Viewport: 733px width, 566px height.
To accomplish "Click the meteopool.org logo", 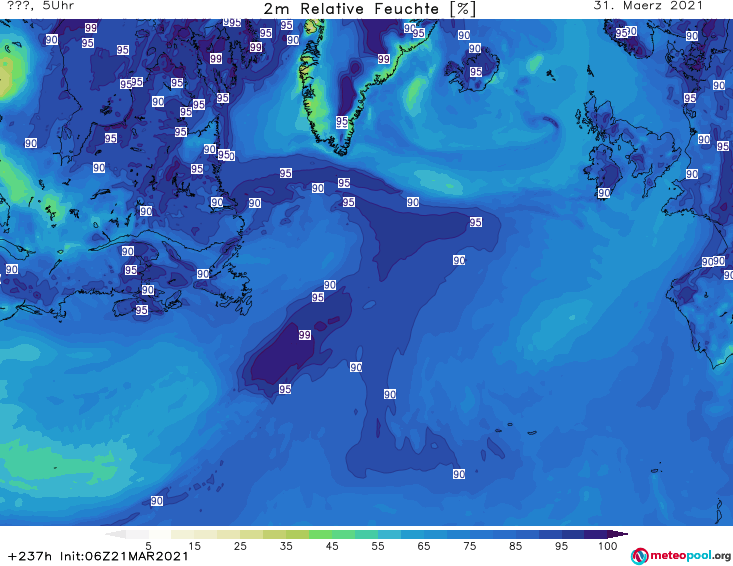I will [681, 556].
